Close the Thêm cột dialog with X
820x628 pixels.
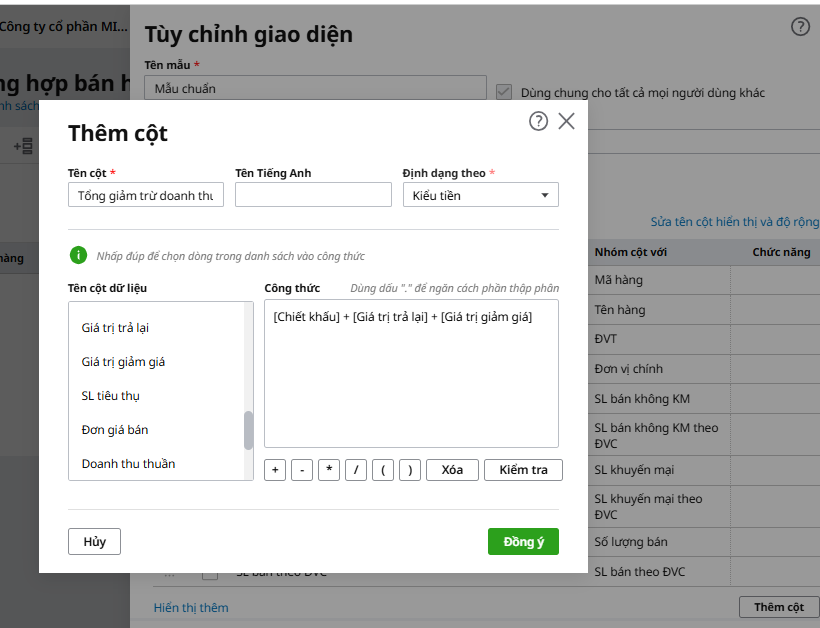566,121
